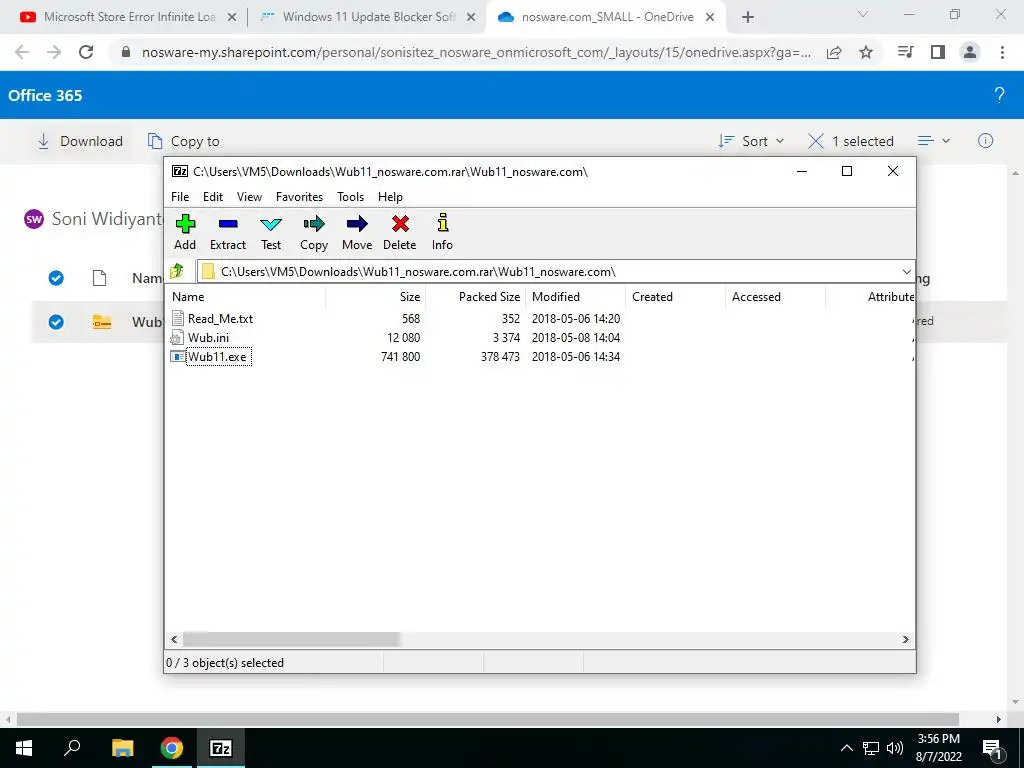Viewport: 1024px width, 768px height.
Task: Open the notification center
Action: [x=993, y=749]
